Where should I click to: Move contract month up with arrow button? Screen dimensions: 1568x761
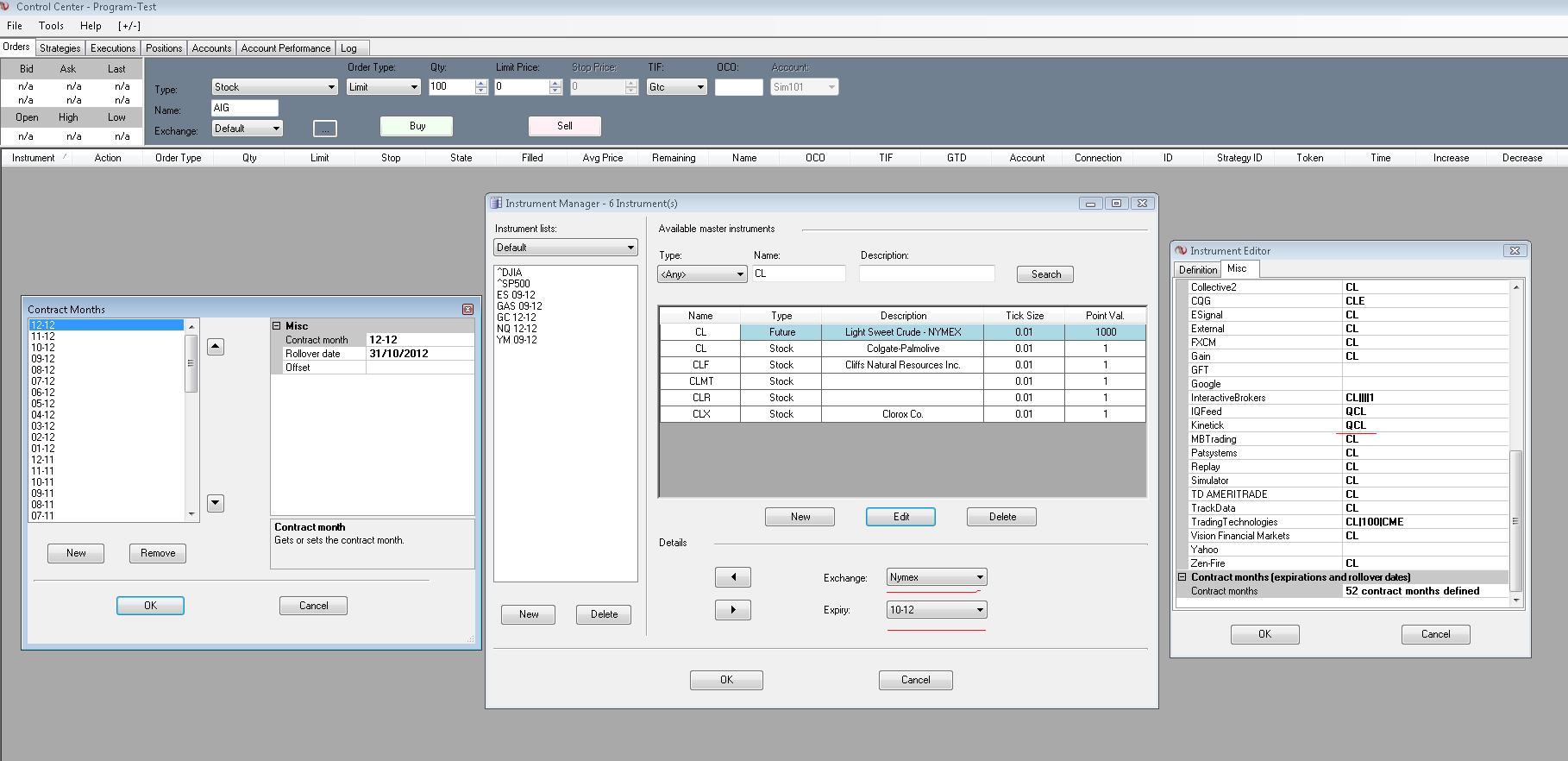pos(216,347)
